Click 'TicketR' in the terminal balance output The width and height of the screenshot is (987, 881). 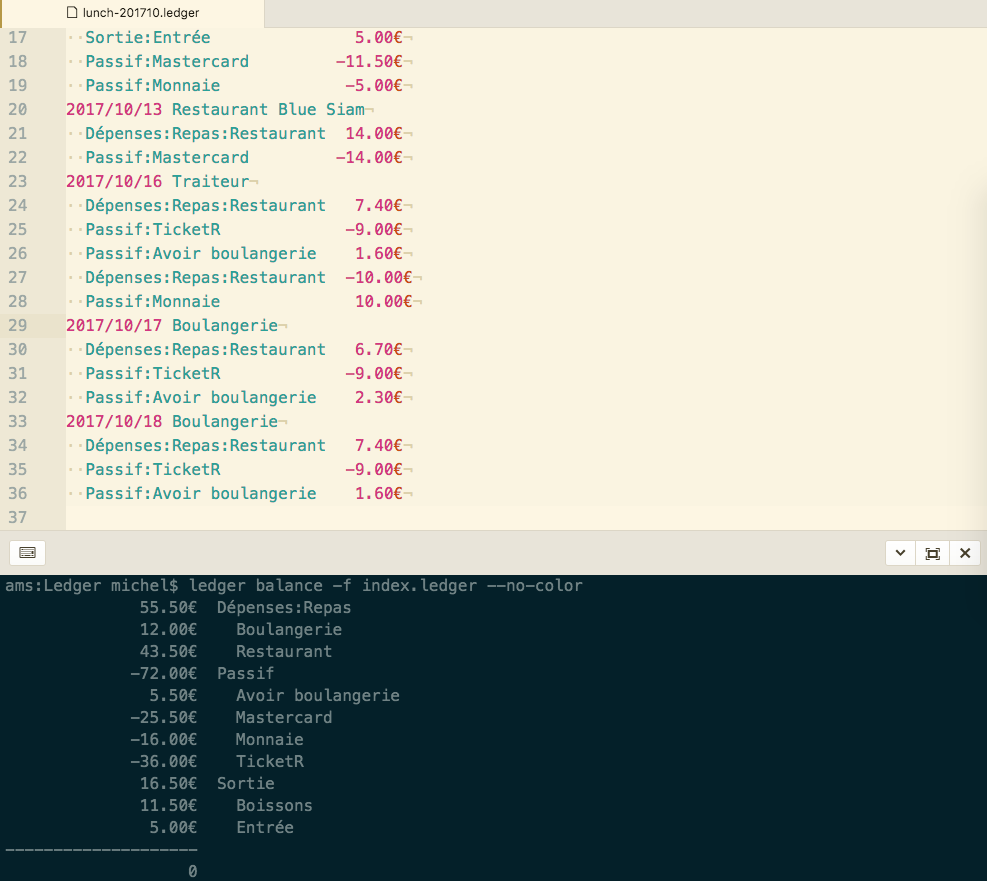270,761
